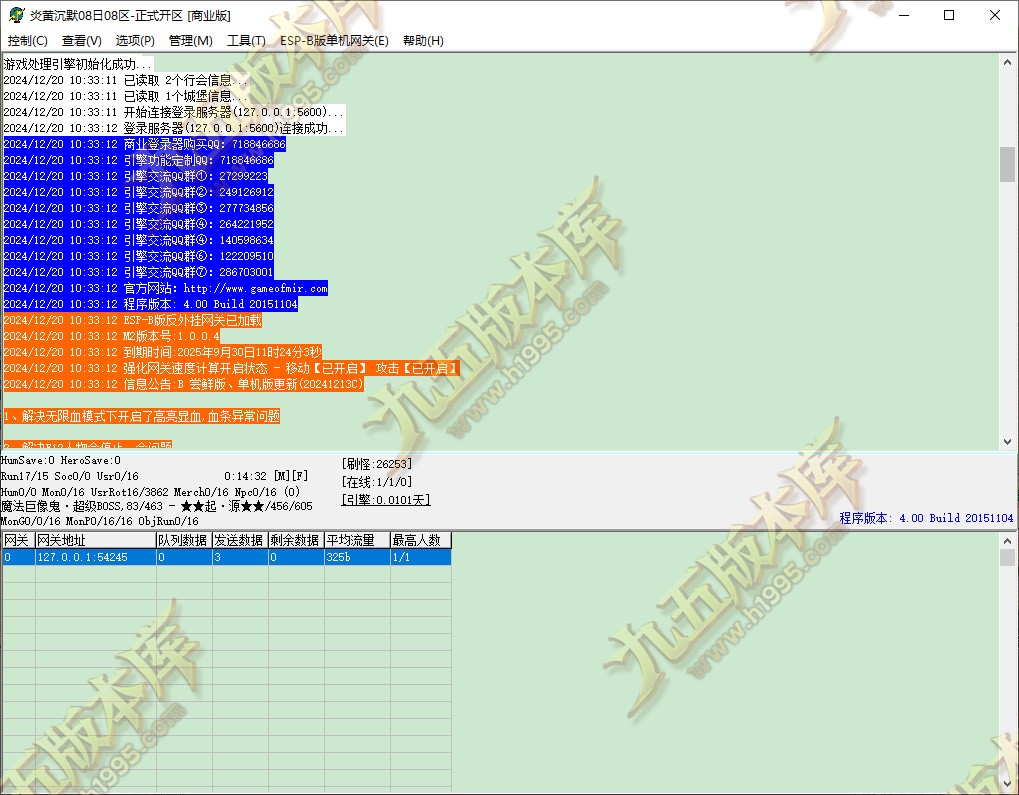The image size is (1019, 795).
Task: Click log line 商业登录器购买QQ: 718846686
Action: pos(144,144)
